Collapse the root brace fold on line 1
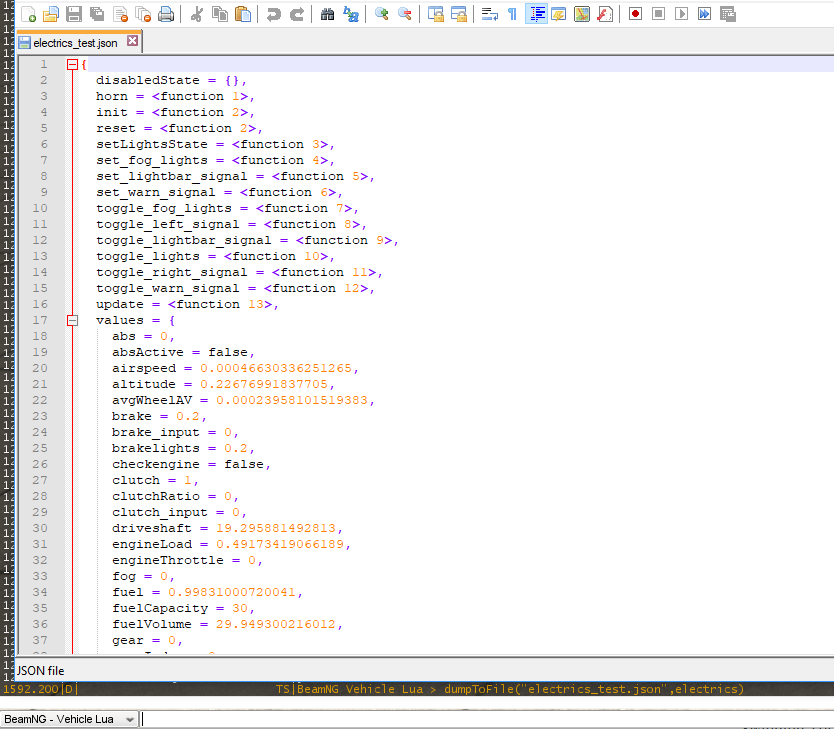The width and height of the screenshot is (834, 729). 72,65
